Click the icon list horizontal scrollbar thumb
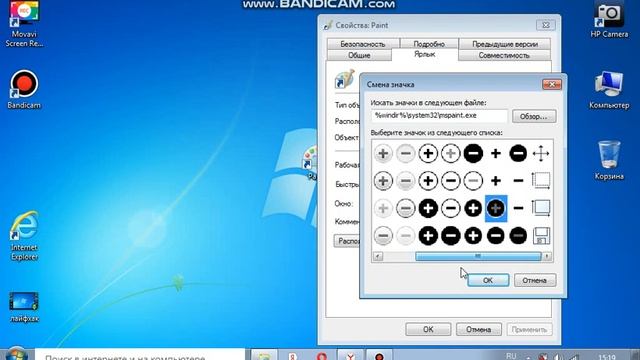The width and height of the screenshot is (640, 360). coord(478,256)
